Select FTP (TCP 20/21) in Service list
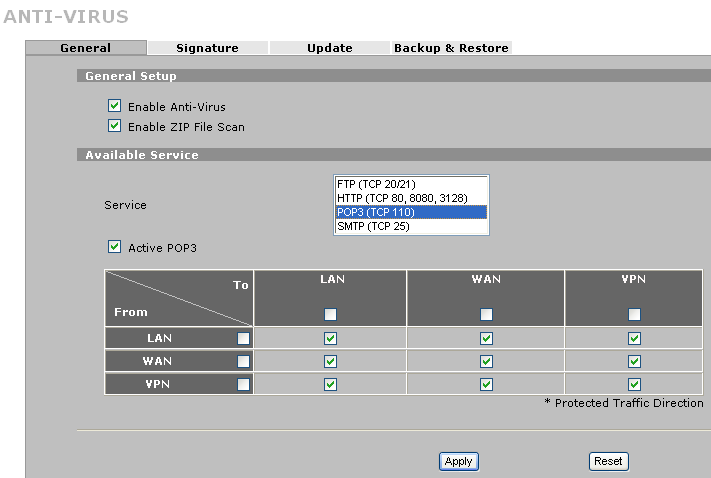This screenshot has width=711, height=478. 411,184
